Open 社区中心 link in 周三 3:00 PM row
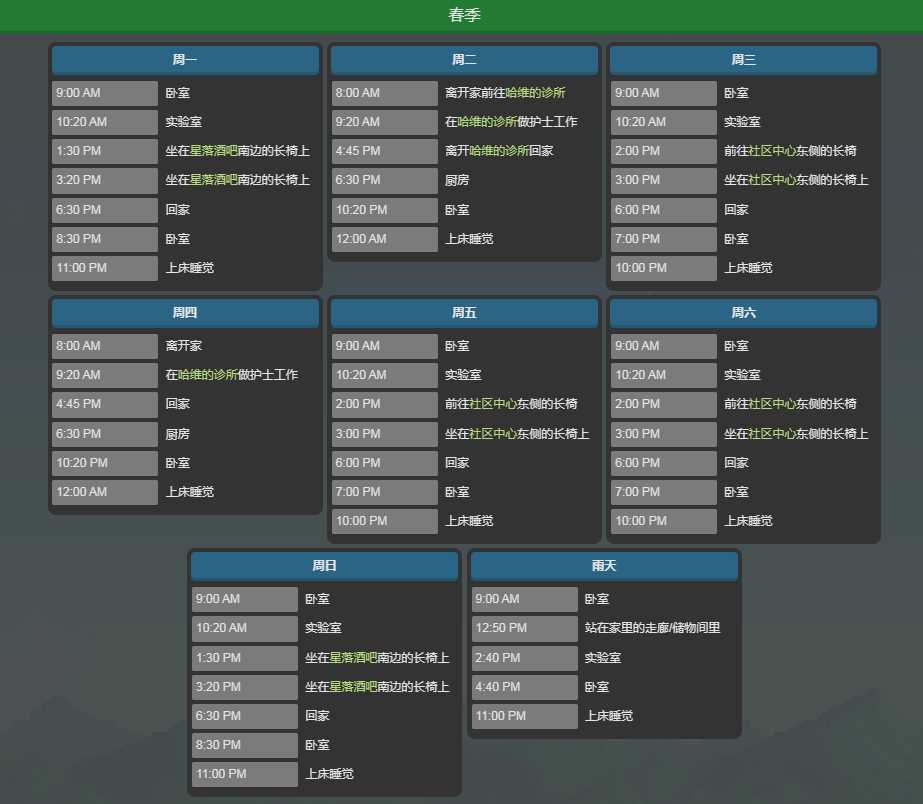 coord(772,180)
